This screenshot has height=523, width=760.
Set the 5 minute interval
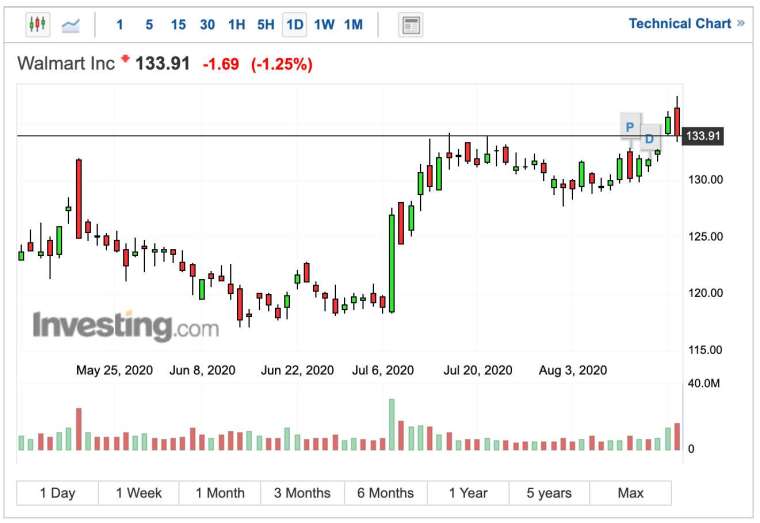point(149,24)
